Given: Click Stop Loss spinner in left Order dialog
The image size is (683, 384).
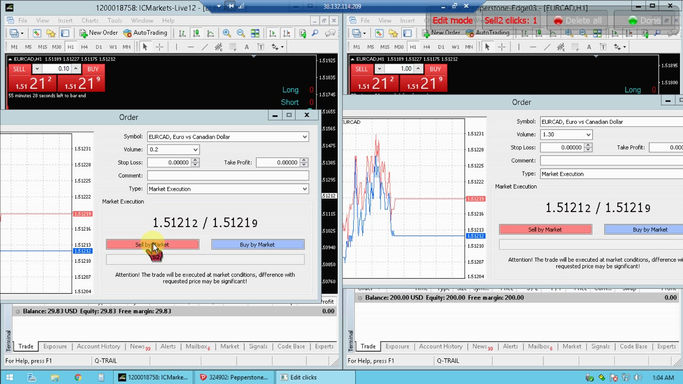Looking at the screenshot, I should pos(195,162).
